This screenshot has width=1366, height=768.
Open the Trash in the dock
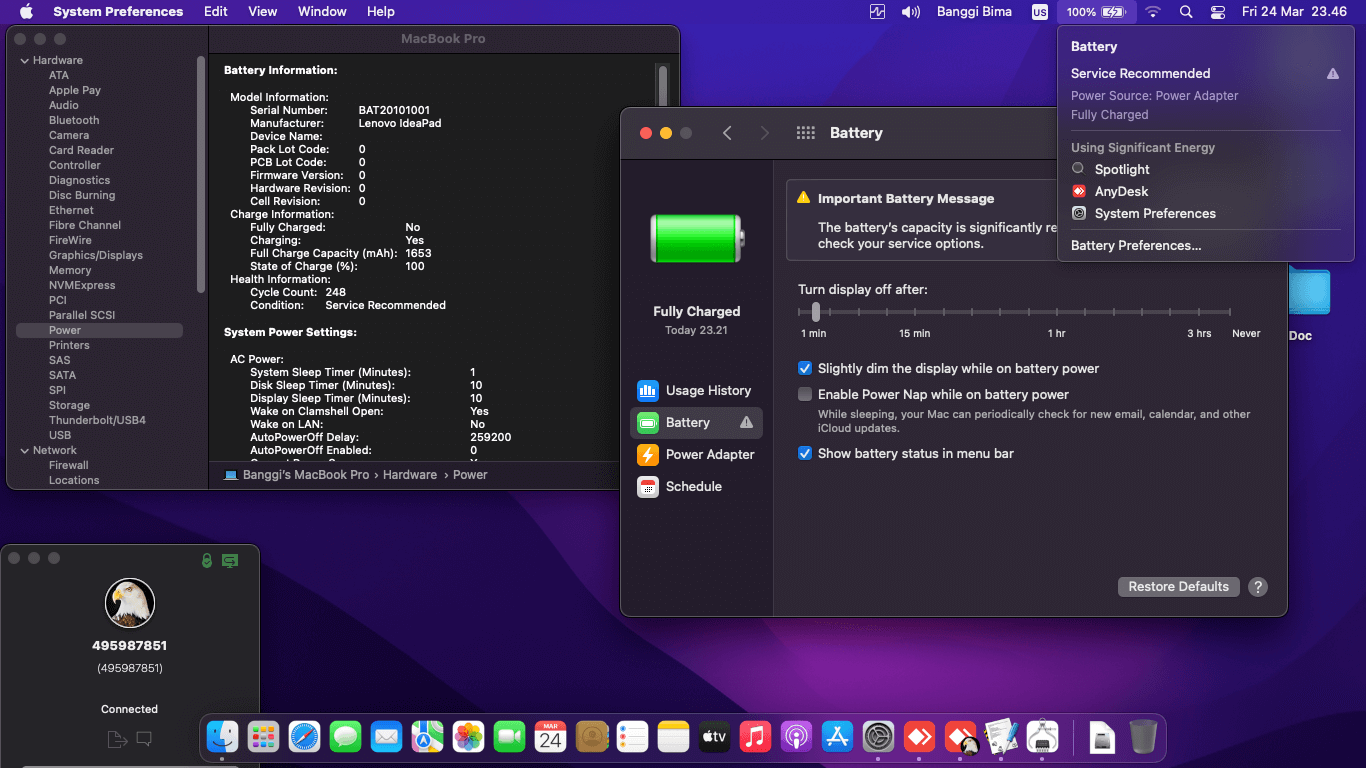coord(1143,738)
